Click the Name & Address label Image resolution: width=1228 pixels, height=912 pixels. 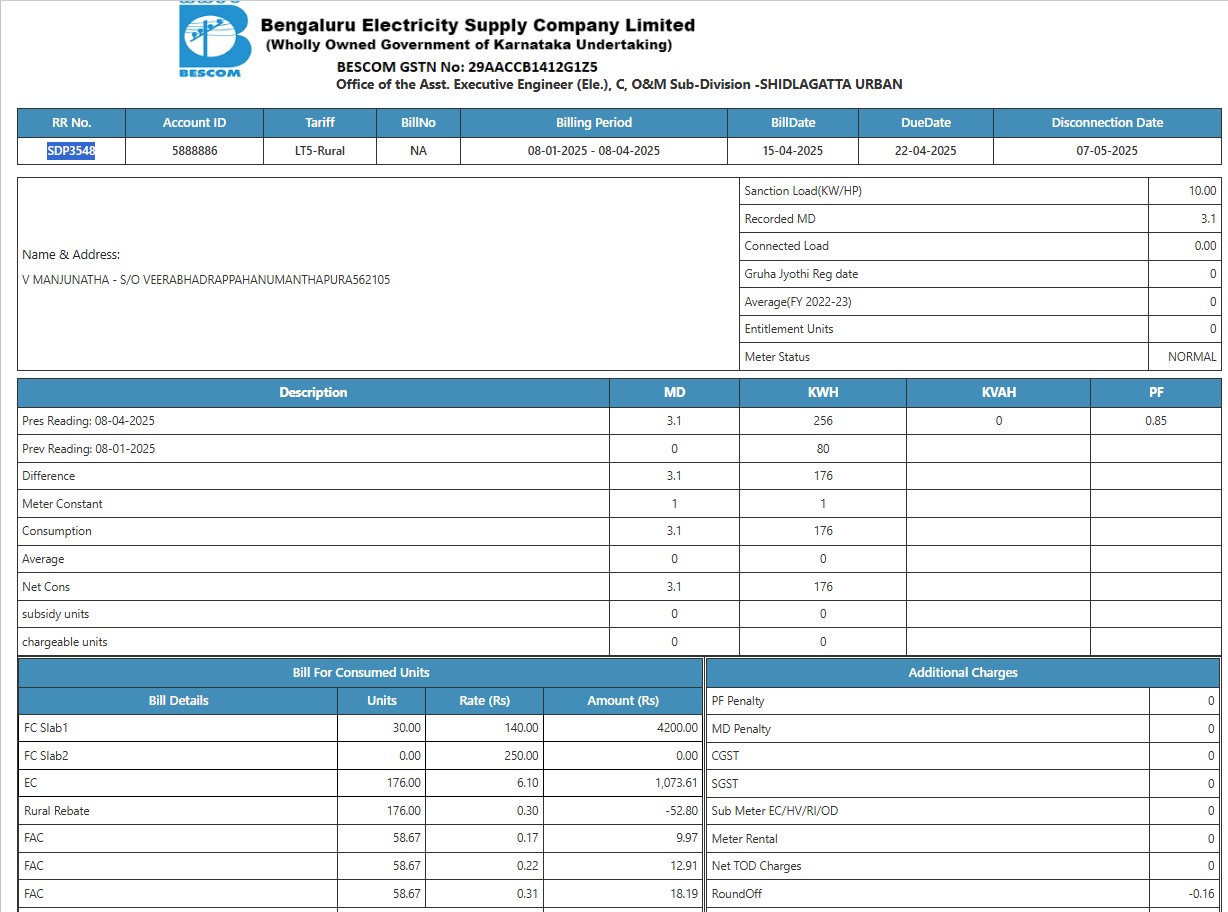pyautogui.click(x=71, y=255)
